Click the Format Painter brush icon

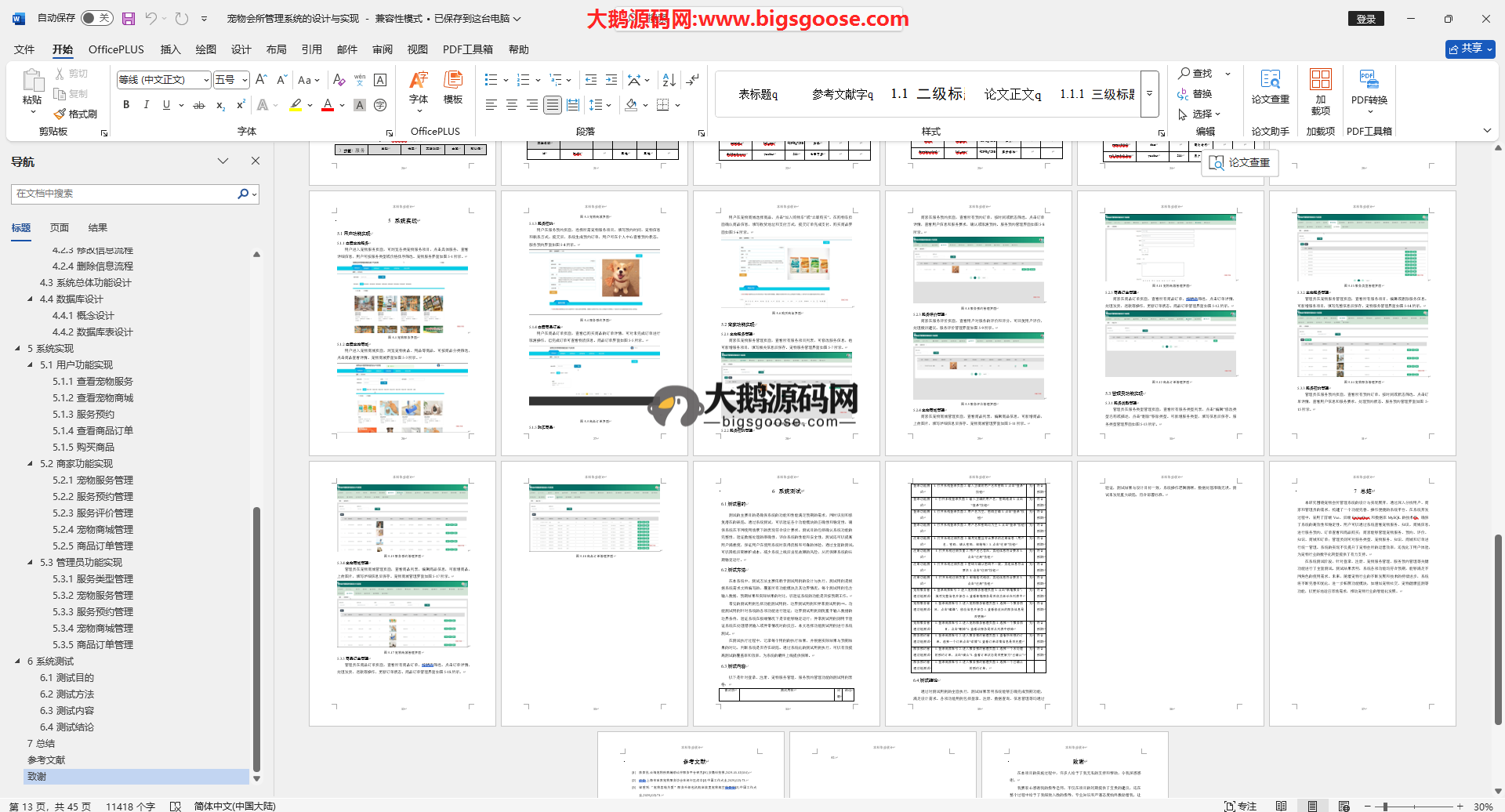(60, 114)
